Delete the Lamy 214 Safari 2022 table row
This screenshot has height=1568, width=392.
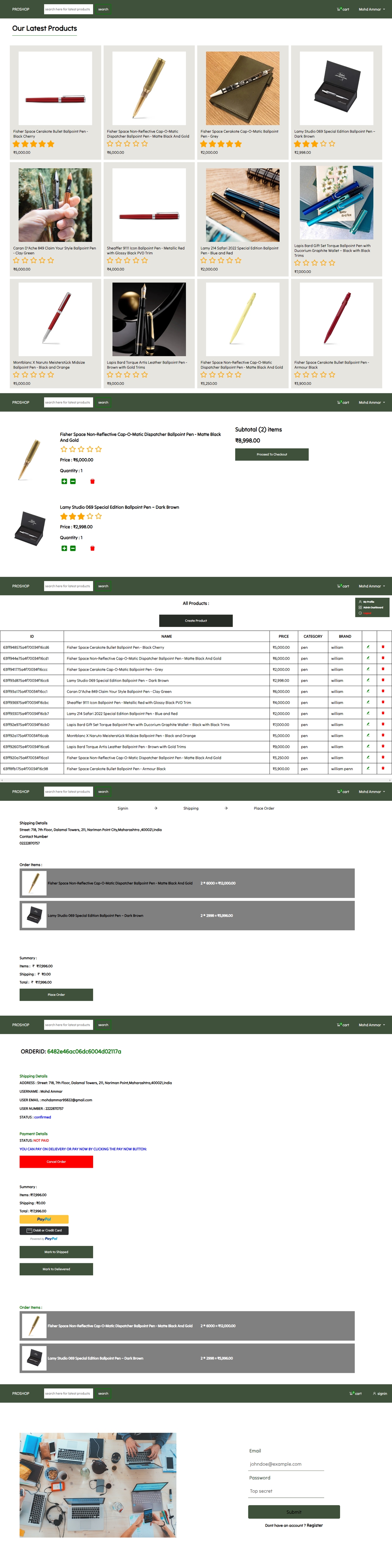(x=383, y=713)
